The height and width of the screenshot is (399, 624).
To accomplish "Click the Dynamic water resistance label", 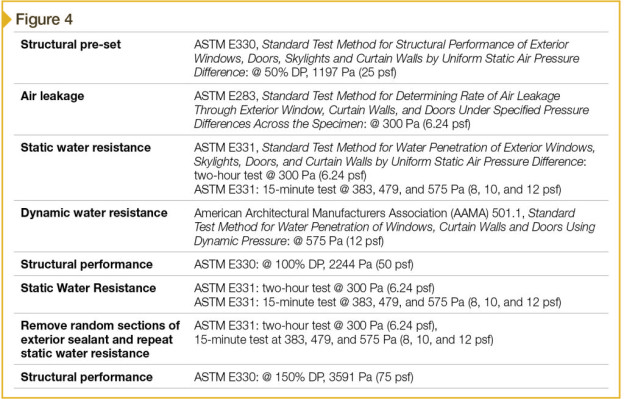I will 94,213.
